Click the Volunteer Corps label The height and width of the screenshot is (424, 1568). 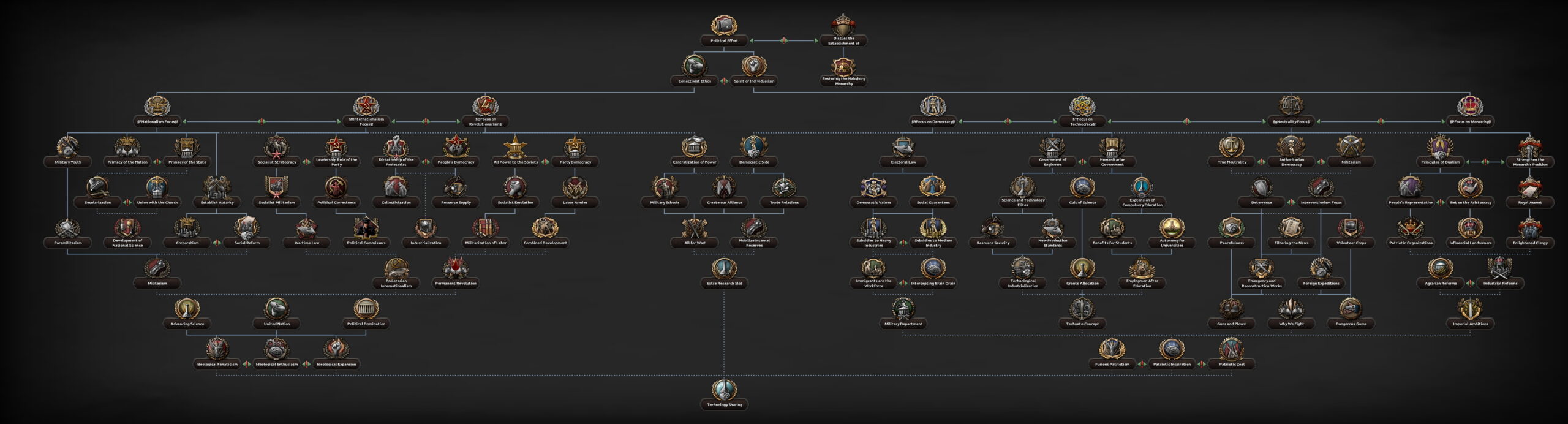pyautogui.click(x=1351, y=243)
